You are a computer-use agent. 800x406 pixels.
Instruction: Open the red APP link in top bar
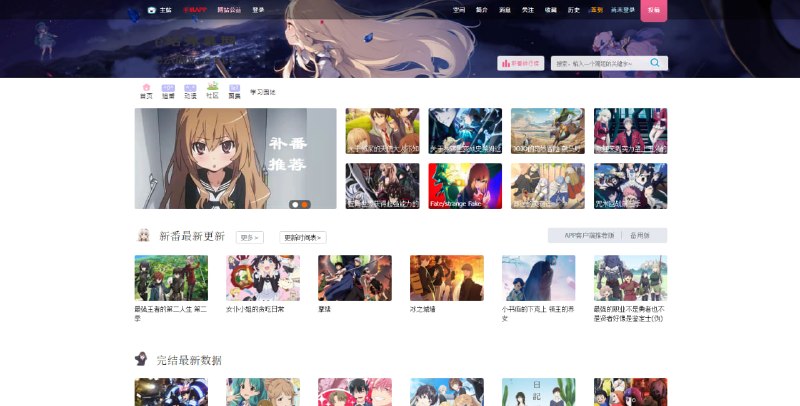[x=195, y=10]
